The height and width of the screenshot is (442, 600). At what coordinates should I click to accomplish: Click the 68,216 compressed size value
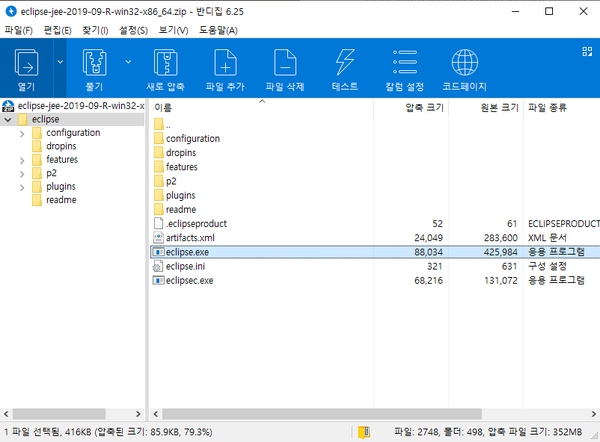(428, 280)
